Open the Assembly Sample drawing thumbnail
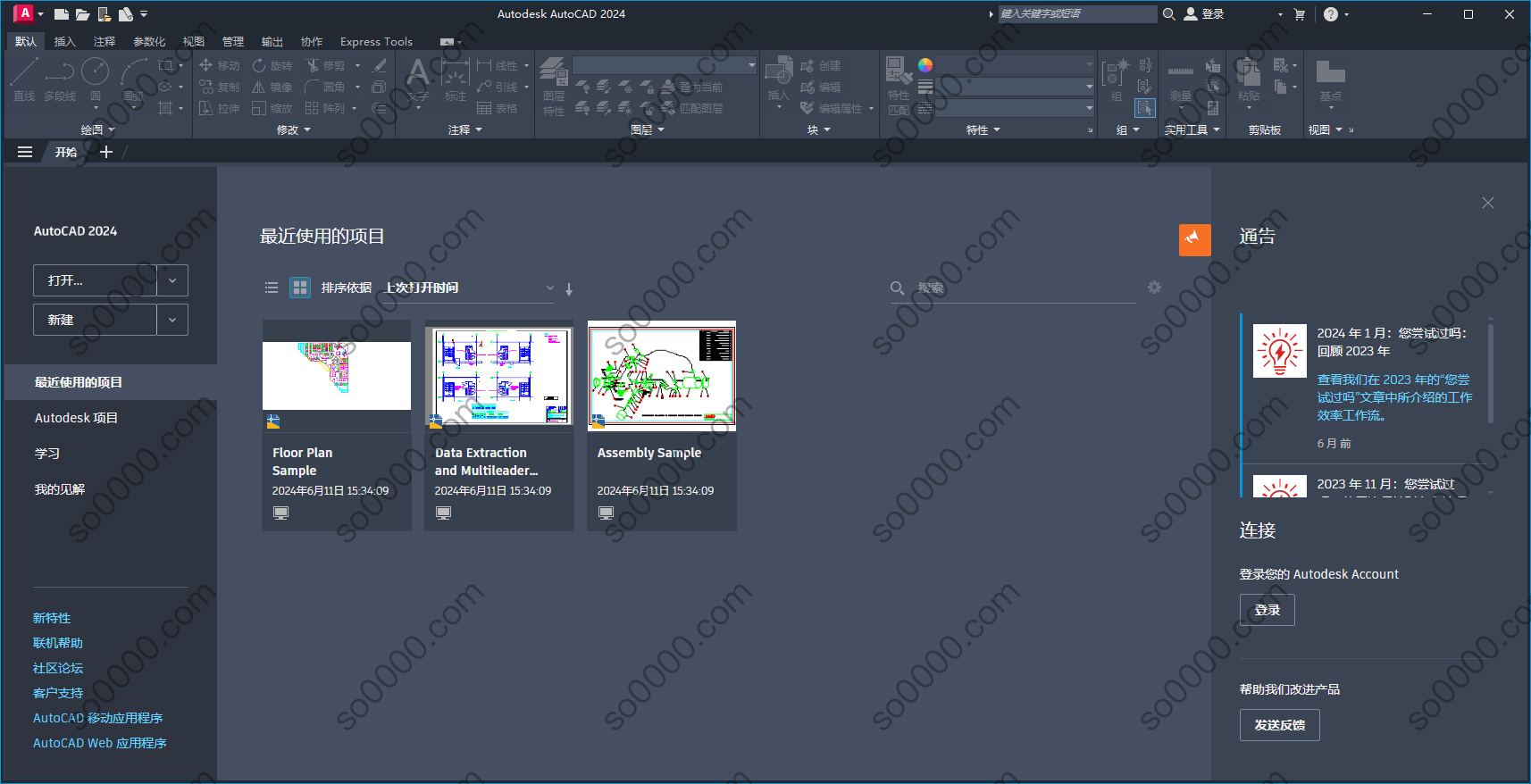Screen dimensions: 1531x784 (x=662, y=376)
